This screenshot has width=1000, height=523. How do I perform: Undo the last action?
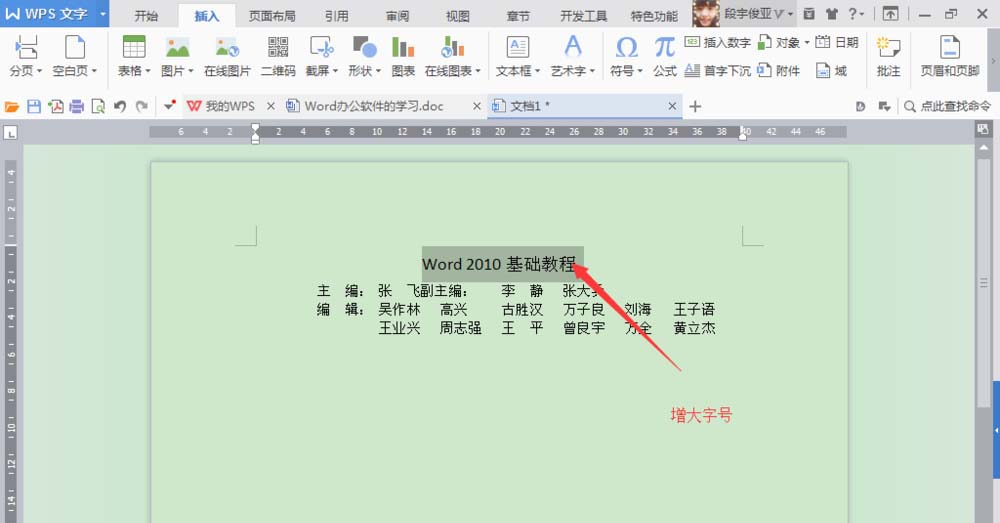point(119,107)
